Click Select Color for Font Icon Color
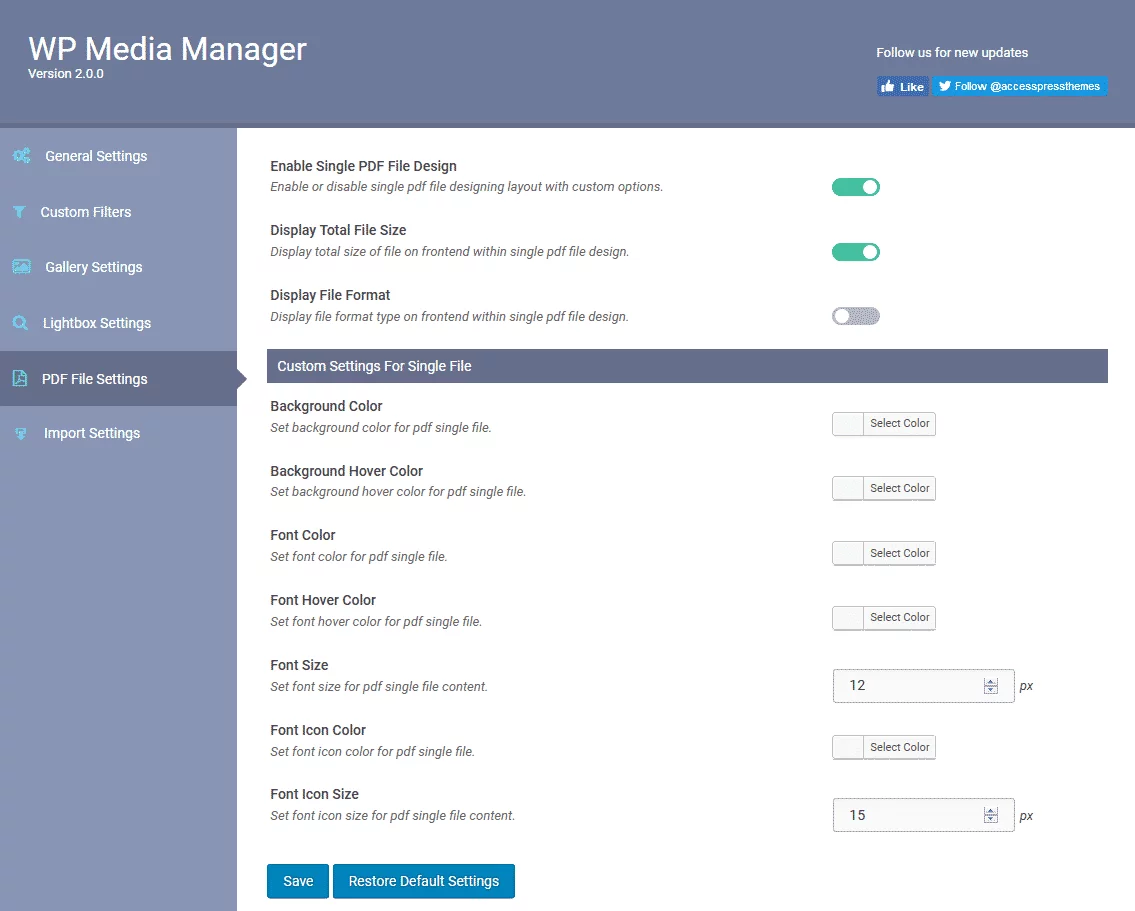Viewport: 1135px width, 911px height. (x=900, y=747)
